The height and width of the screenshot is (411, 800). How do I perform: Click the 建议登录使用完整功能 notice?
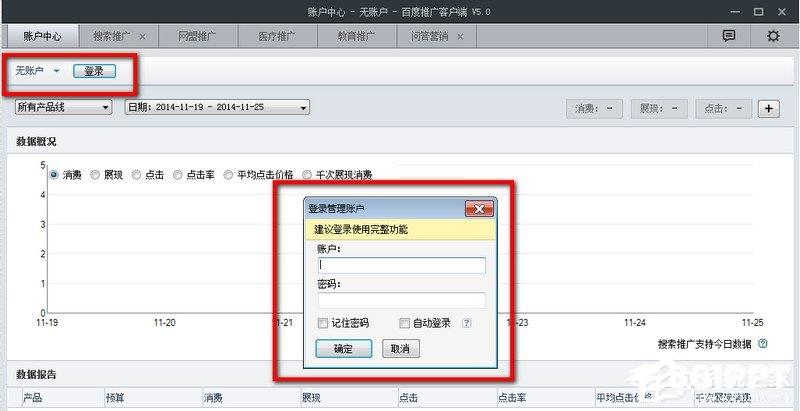(361, 229)
